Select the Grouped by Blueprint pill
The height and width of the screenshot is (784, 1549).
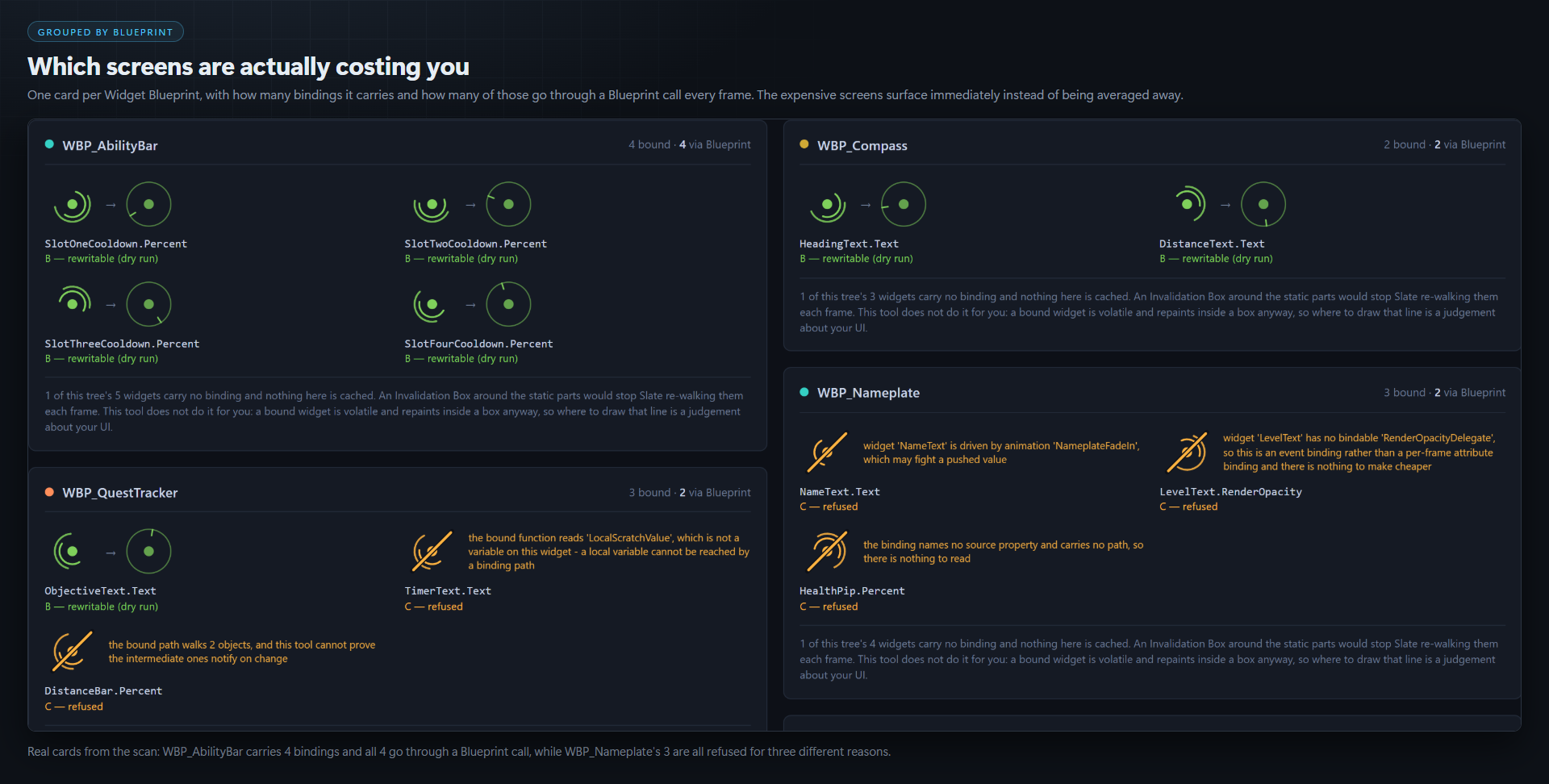coord(106,32)
